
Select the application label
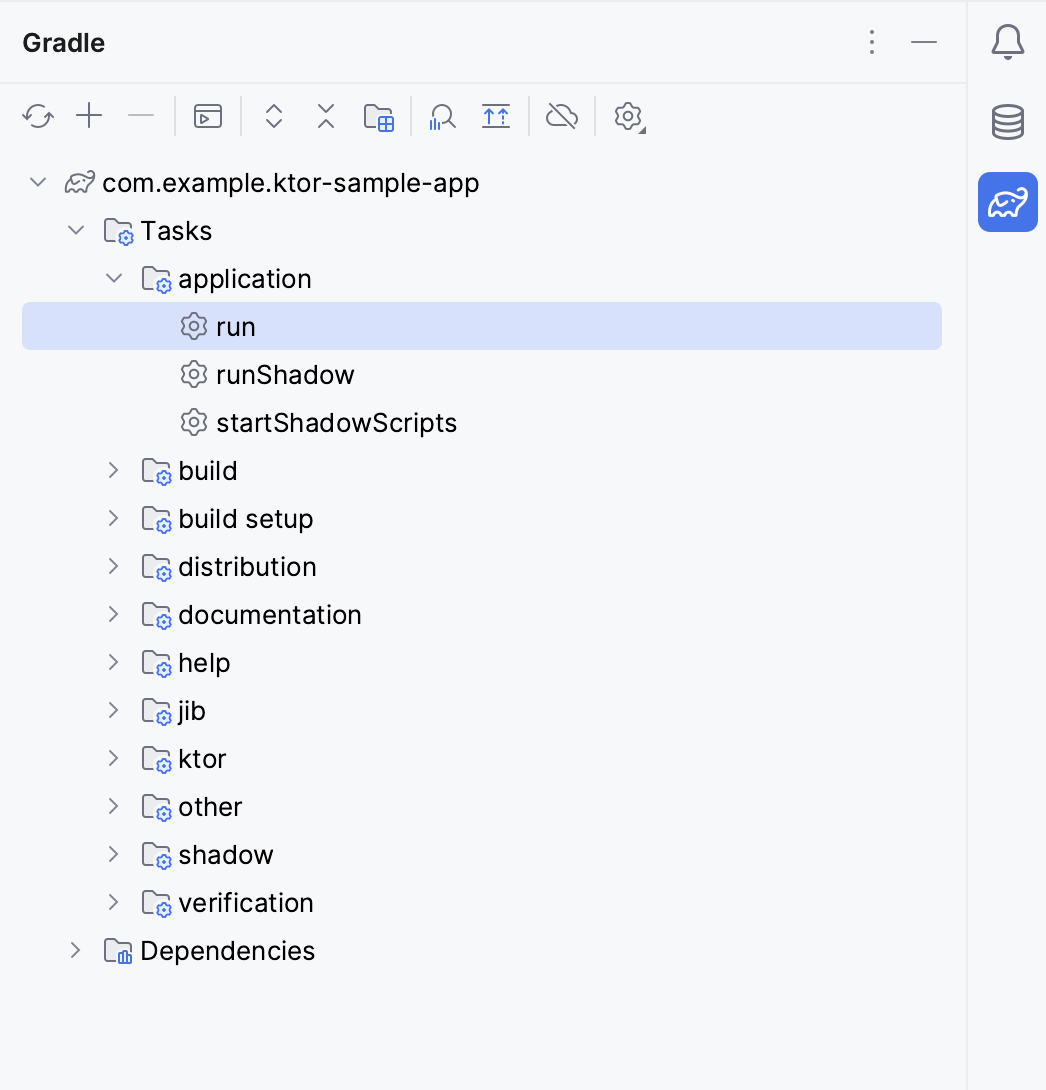(x=245, y=279)
